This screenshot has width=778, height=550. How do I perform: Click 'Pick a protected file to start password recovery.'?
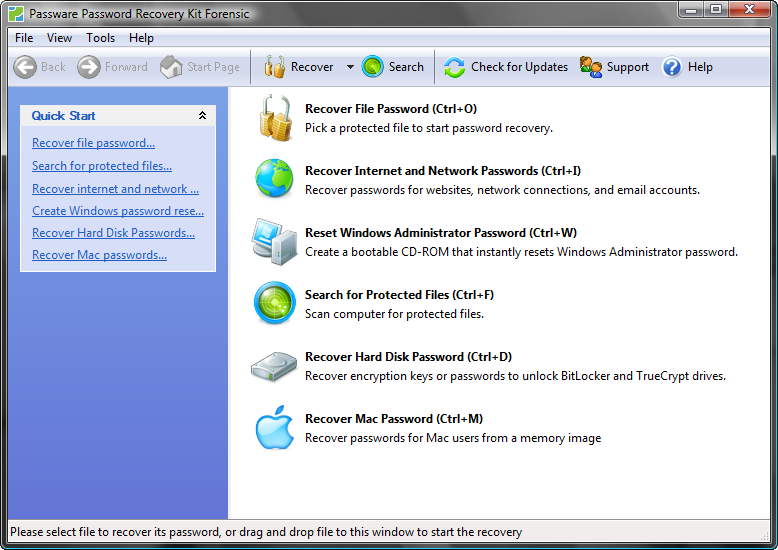click(x=429, y=128)
